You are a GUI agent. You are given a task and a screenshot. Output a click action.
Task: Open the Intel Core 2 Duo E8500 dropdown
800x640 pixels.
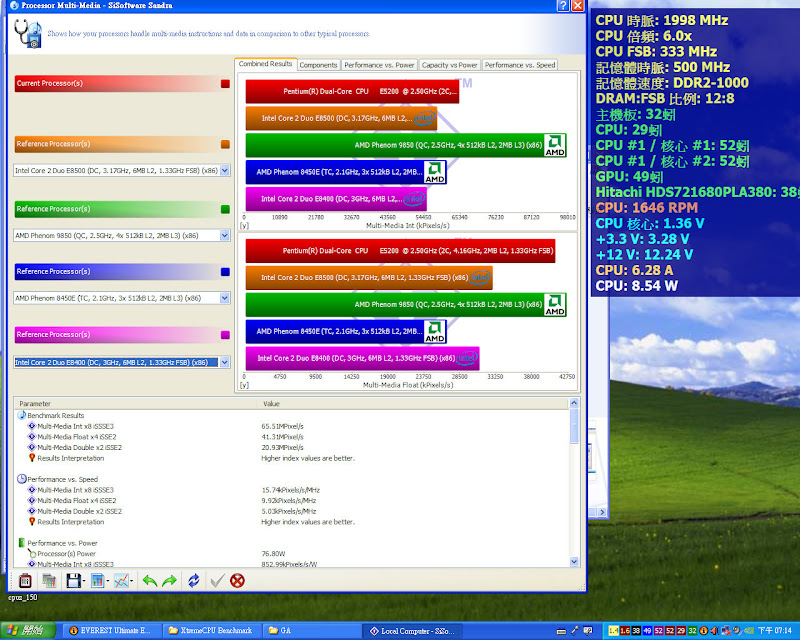(224, 171)
